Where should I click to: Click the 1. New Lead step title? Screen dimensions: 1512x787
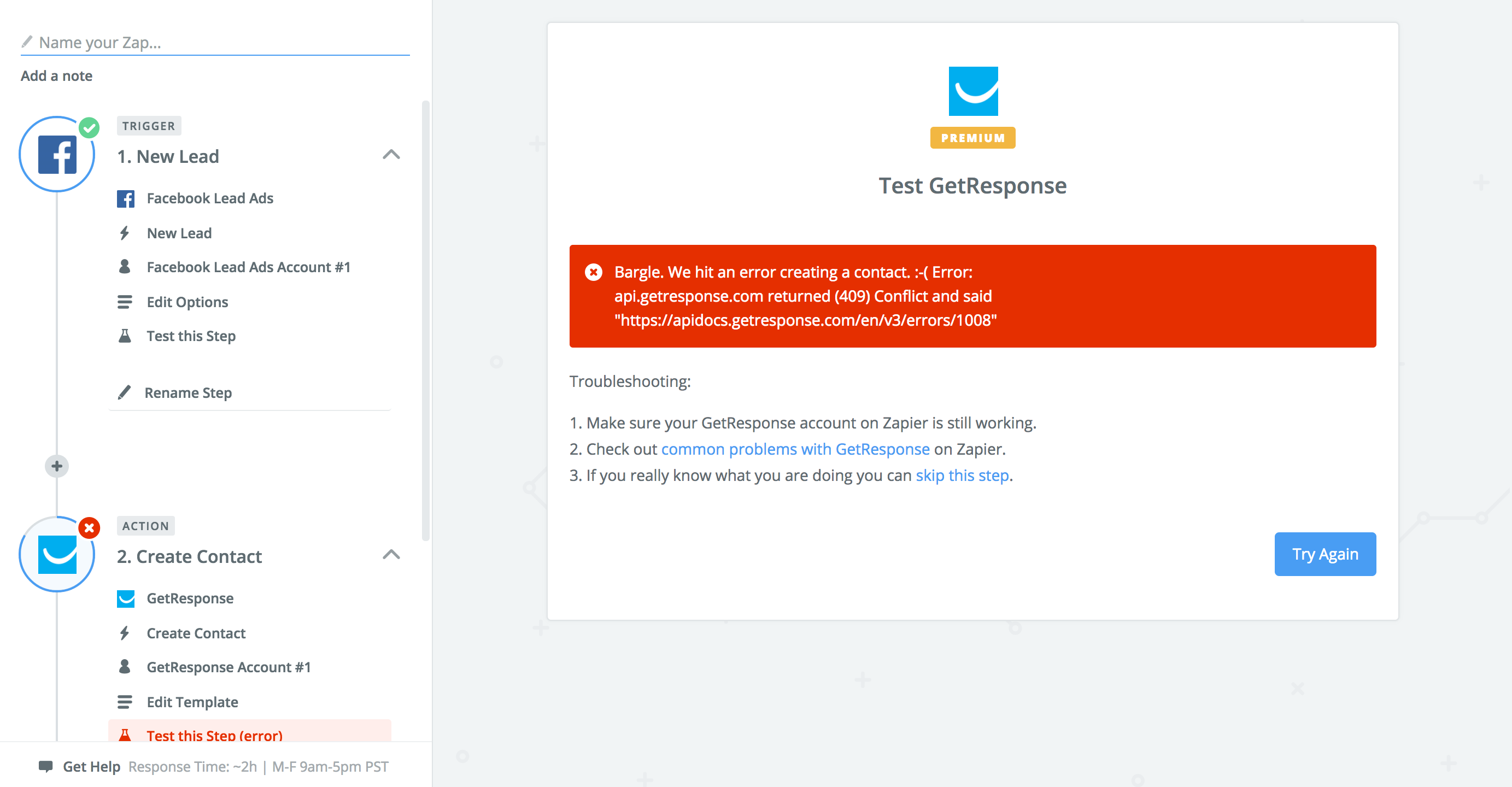click(x=168, y=157)
